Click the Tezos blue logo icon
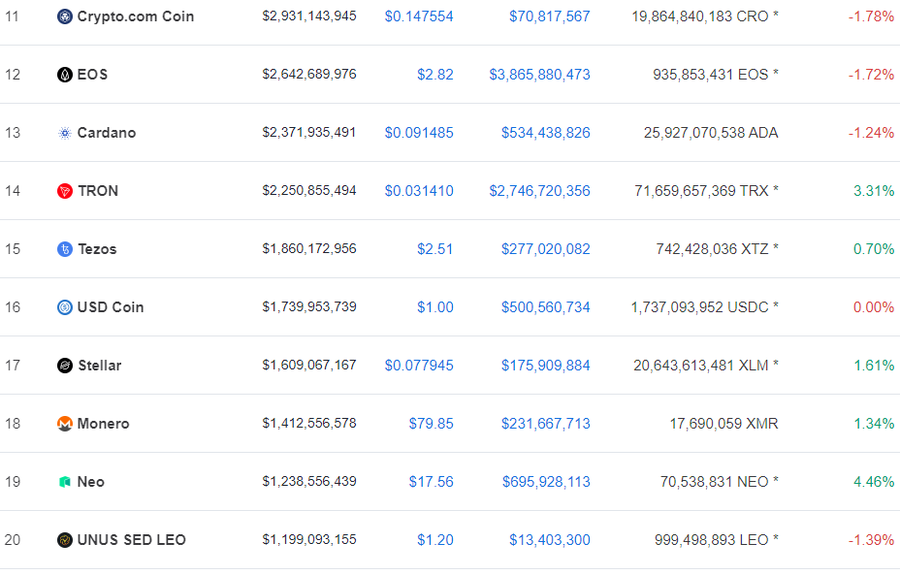 (x=65, y=249)
